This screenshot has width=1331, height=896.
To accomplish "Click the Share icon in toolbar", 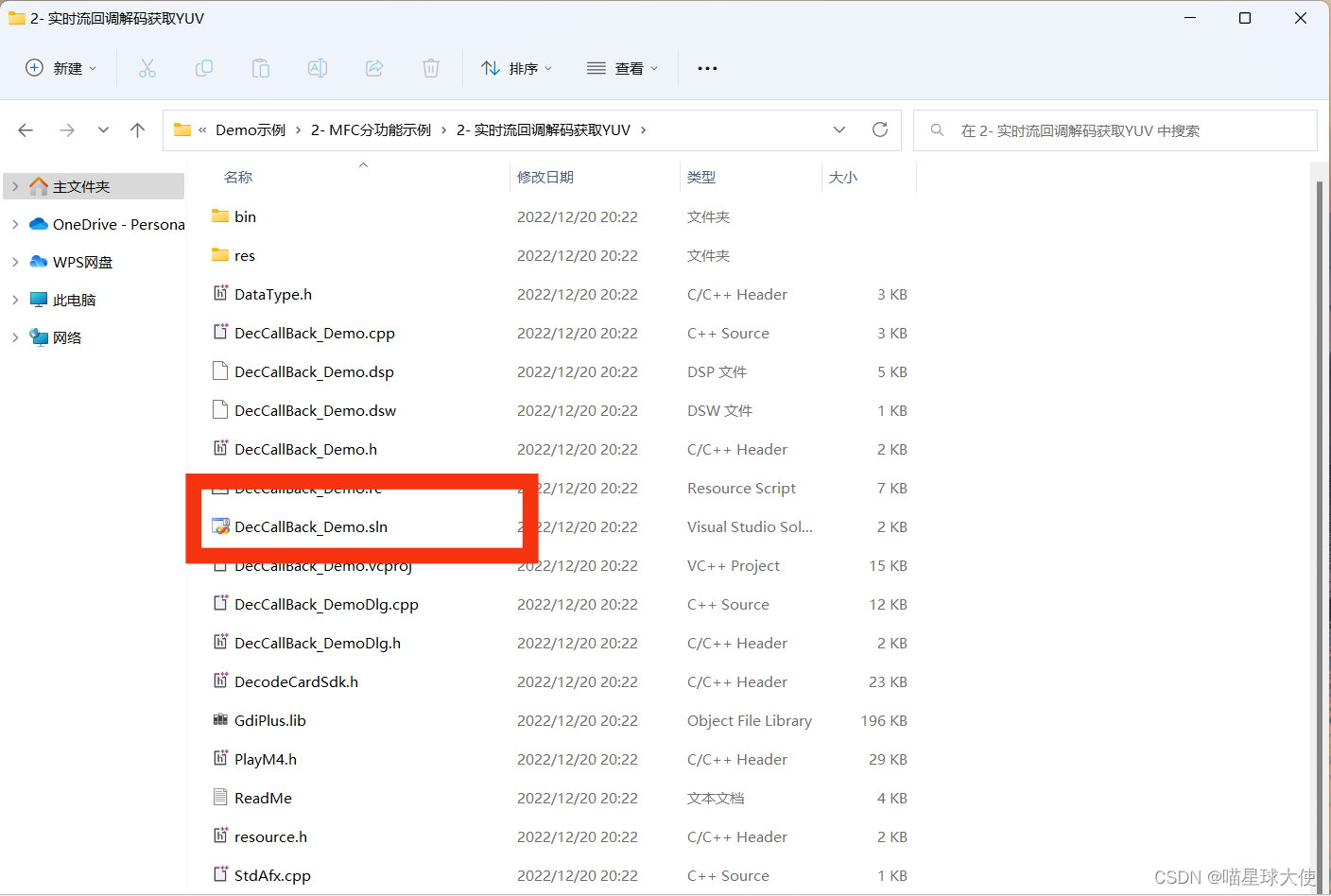I will point(374,68).
